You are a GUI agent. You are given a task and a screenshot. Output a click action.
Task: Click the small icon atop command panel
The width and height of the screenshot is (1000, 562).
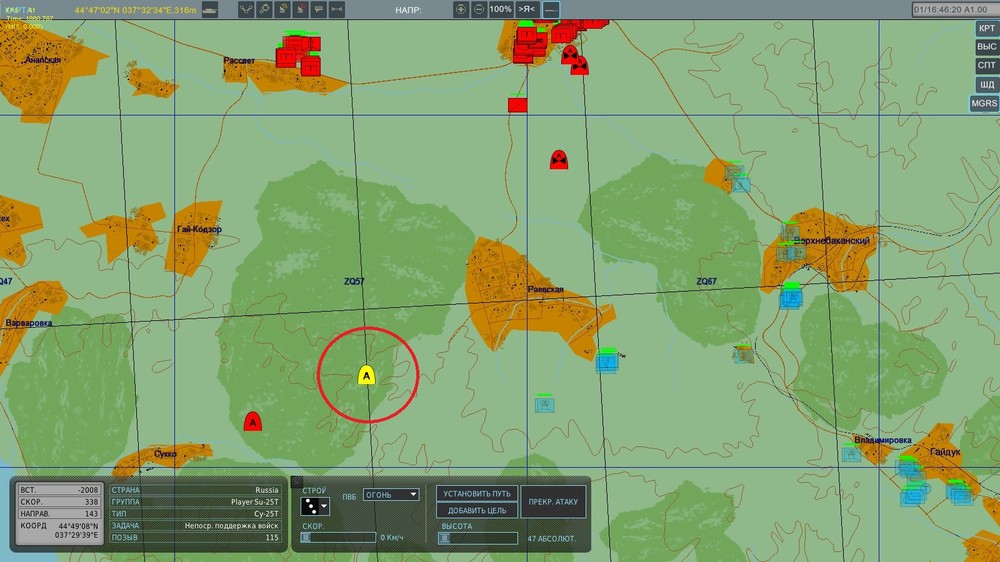pos(297,482)
